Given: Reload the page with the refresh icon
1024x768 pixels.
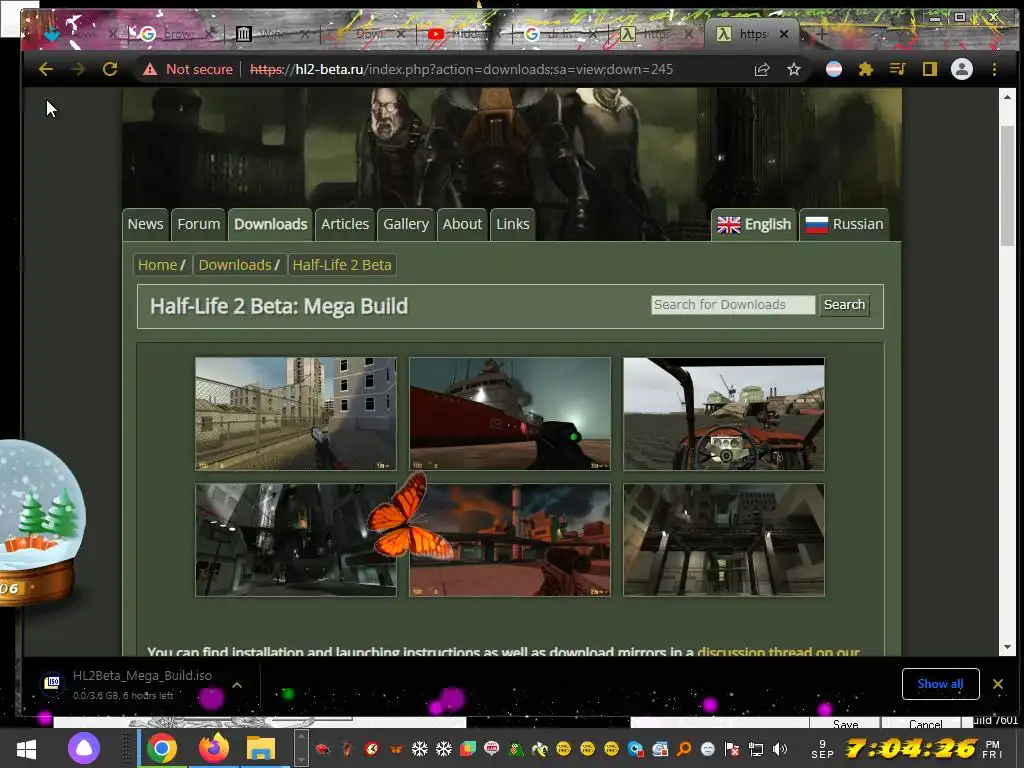Looking at the screenshot, I should [x=110, y=69].
